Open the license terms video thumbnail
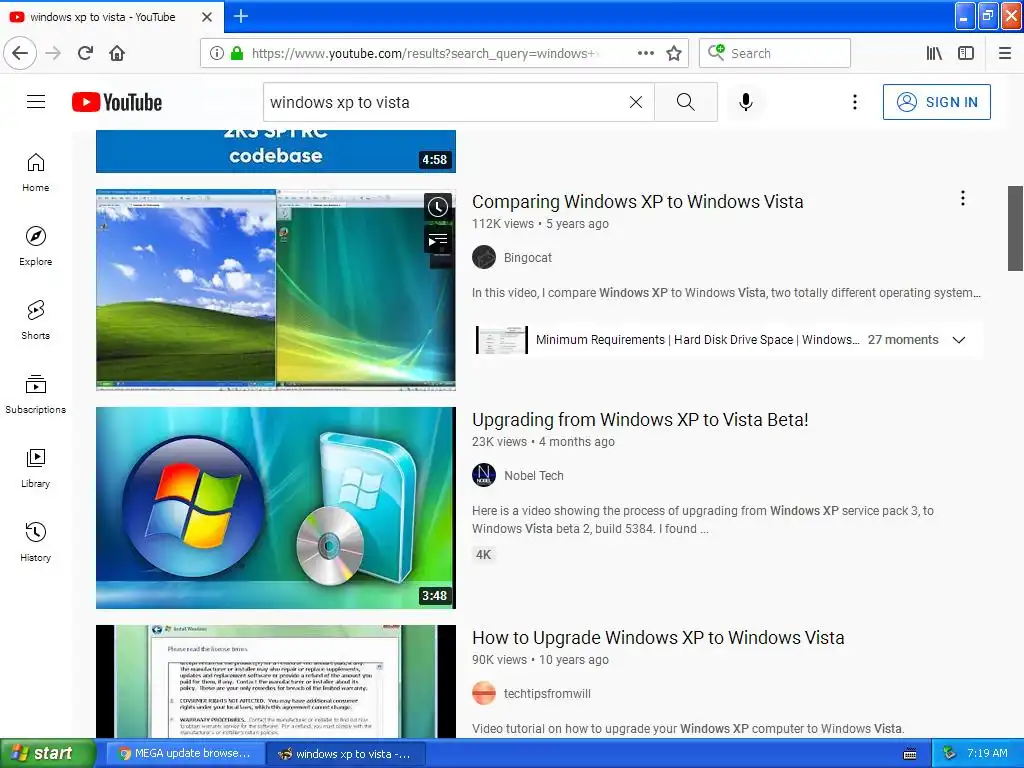Screen dimensions: 1024x768 click(x=276, y=682)
